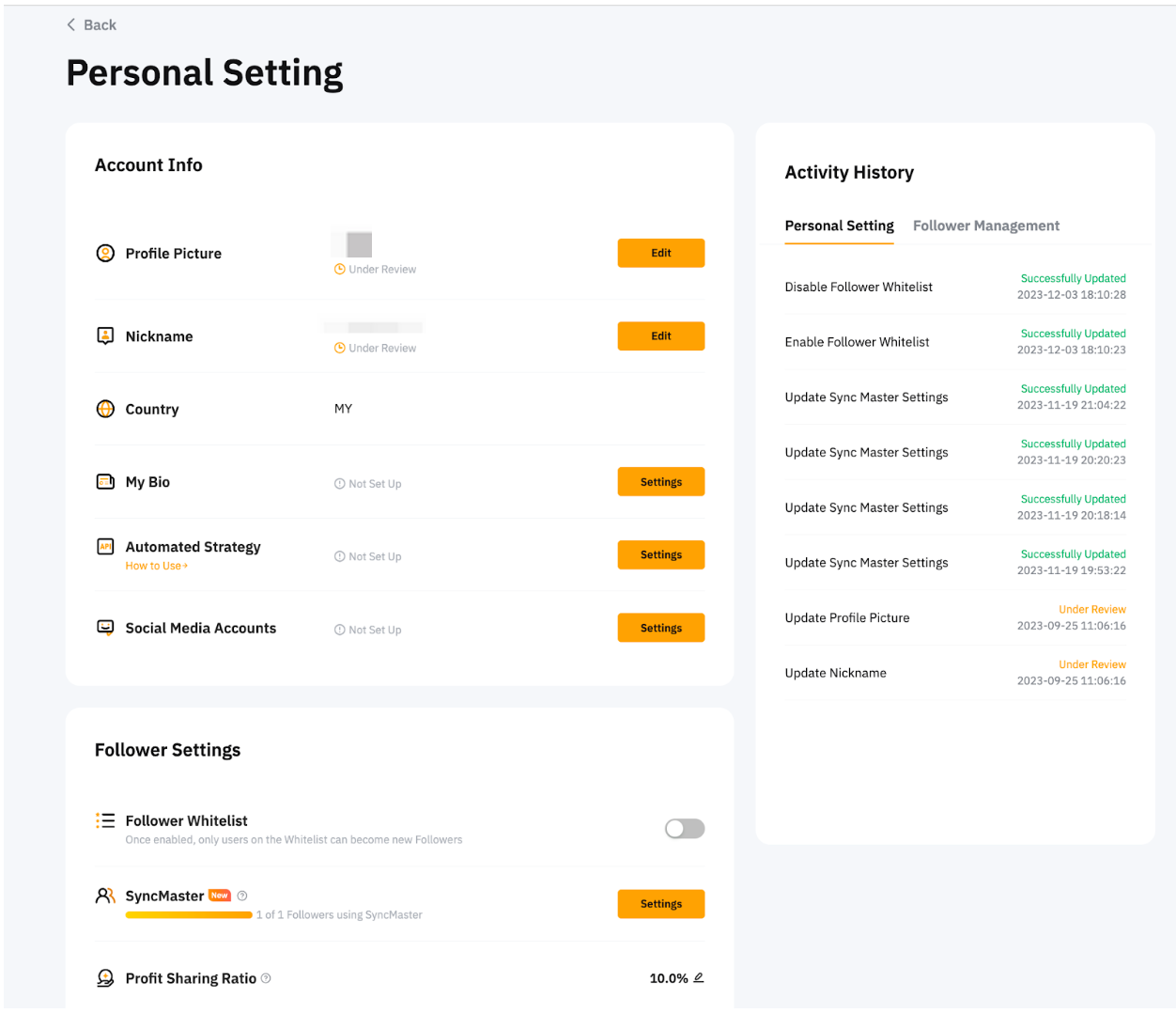Image resolution: width=1176 pixels, height=1013 pixels.
Task: Click the My Bio icon
Action: pos(105,482)
